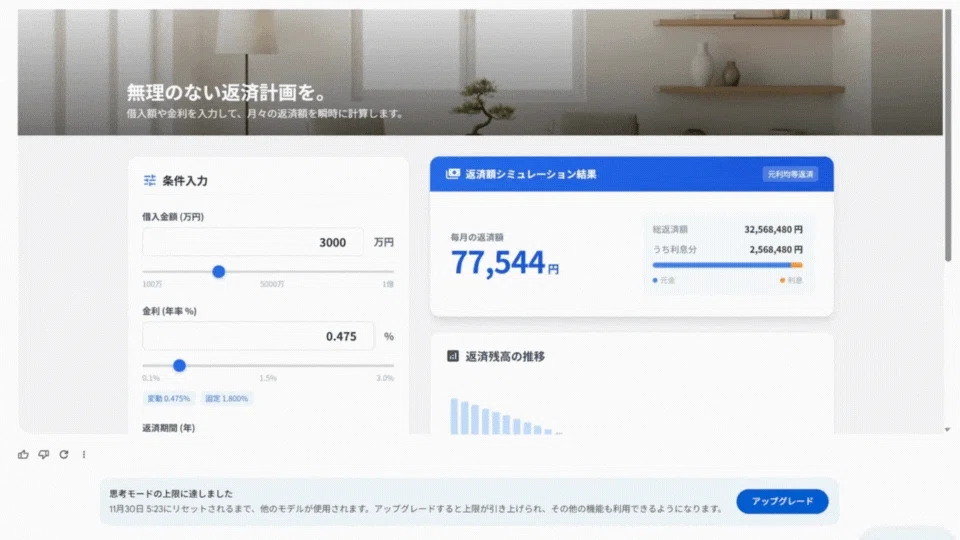Click the 元利均等返済 badge
The width and height of the screenshot is (960, 540).
[x=790, y=174]
